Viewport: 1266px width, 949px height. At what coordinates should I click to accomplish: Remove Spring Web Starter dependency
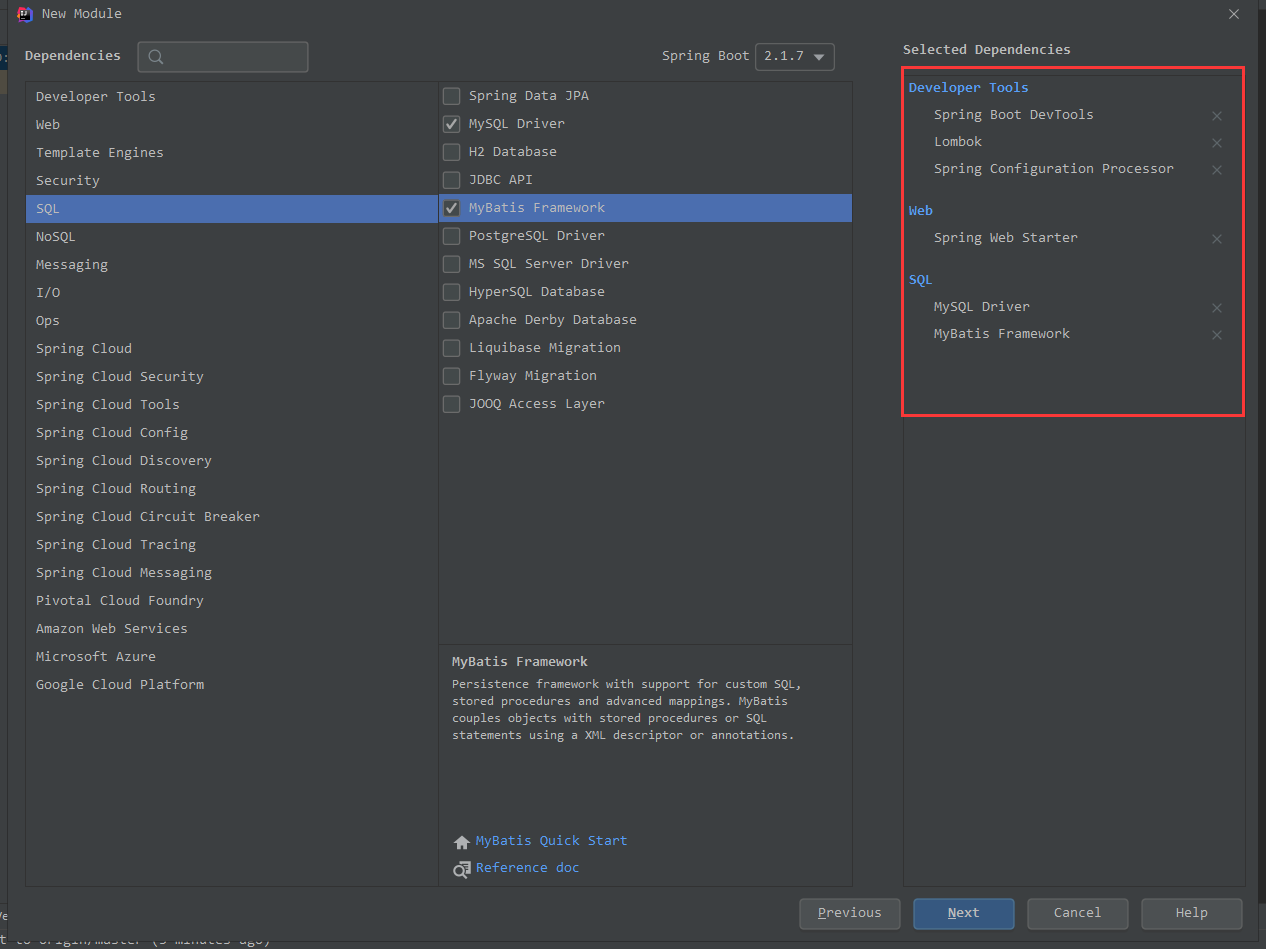pyautogui.click(x=1217, y=239)
